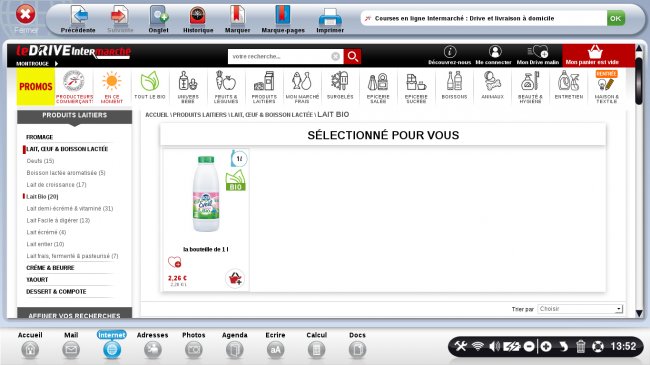Open Adresses in the bottom dock
Image resolution: width=650 pixels, height=365 pixels.
[153, 345]
